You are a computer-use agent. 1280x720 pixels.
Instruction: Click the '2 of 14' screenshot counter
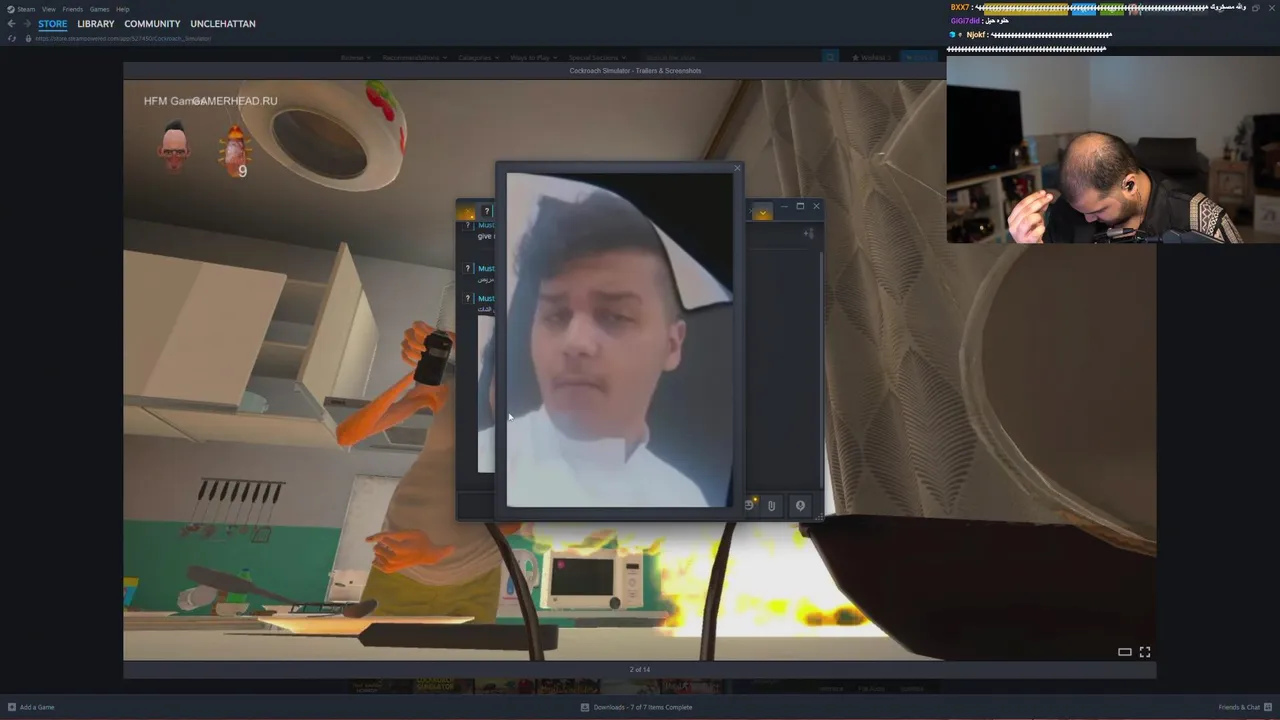coord(640,669)
